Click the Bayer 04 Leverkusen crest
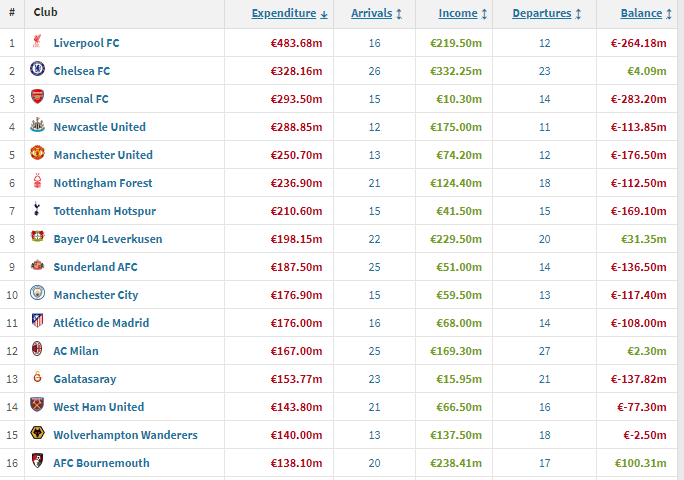684x480 pixels. tap(37, 239)
